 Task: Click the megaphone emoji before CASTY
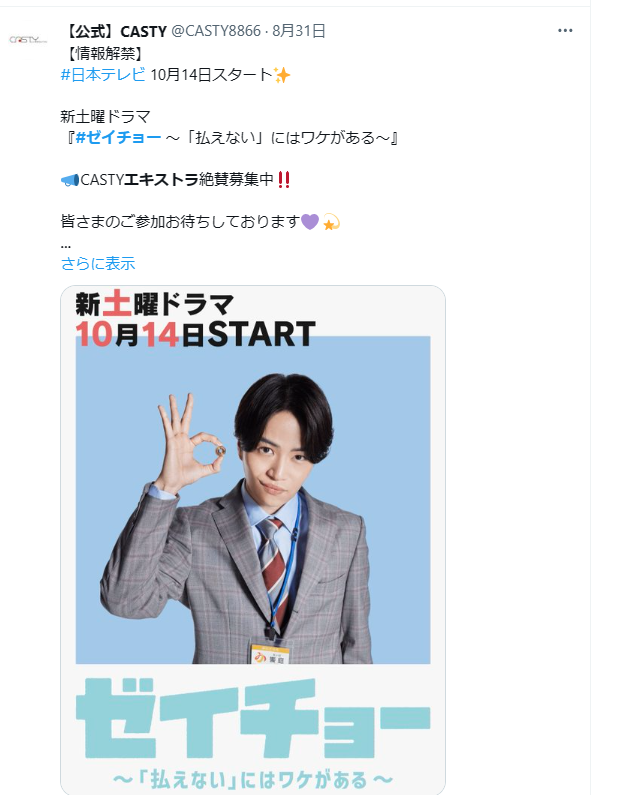pos(70,180)
